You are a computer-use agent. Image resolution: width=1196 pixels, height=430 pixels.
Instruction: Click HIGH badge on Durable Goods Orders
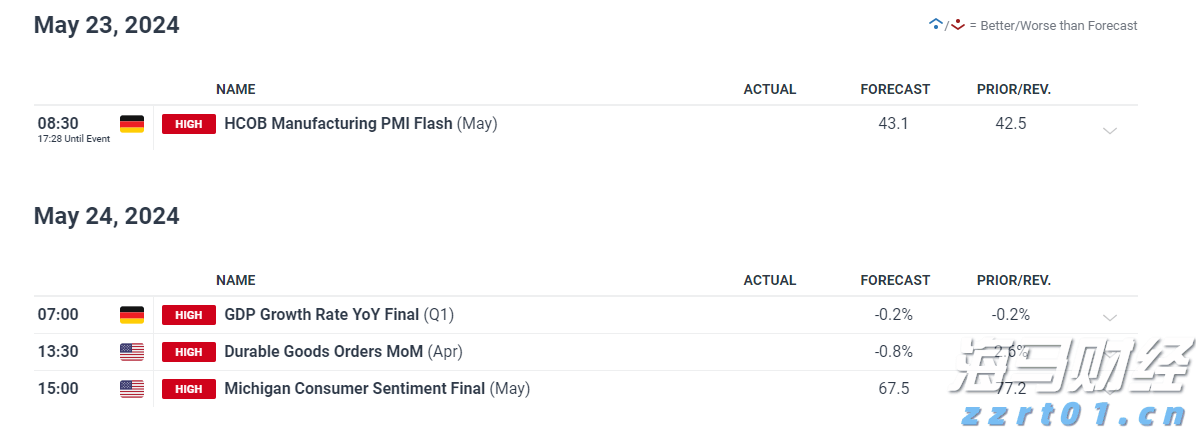189,352
